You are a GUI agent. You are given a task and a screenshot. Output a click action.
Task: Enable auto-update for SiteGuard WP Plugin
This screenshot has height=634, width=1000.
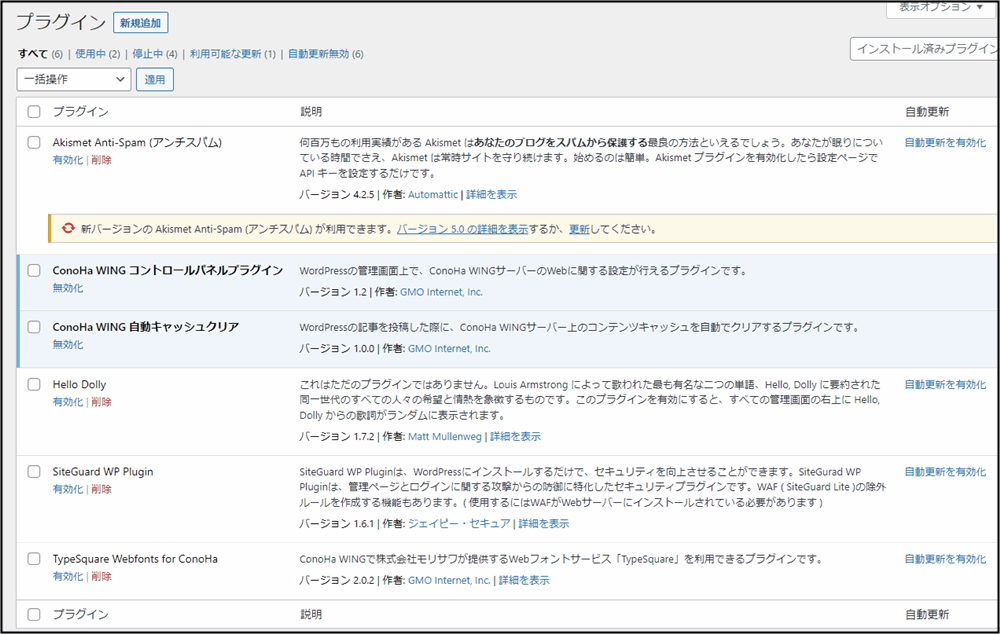click(x=945, y=472)
